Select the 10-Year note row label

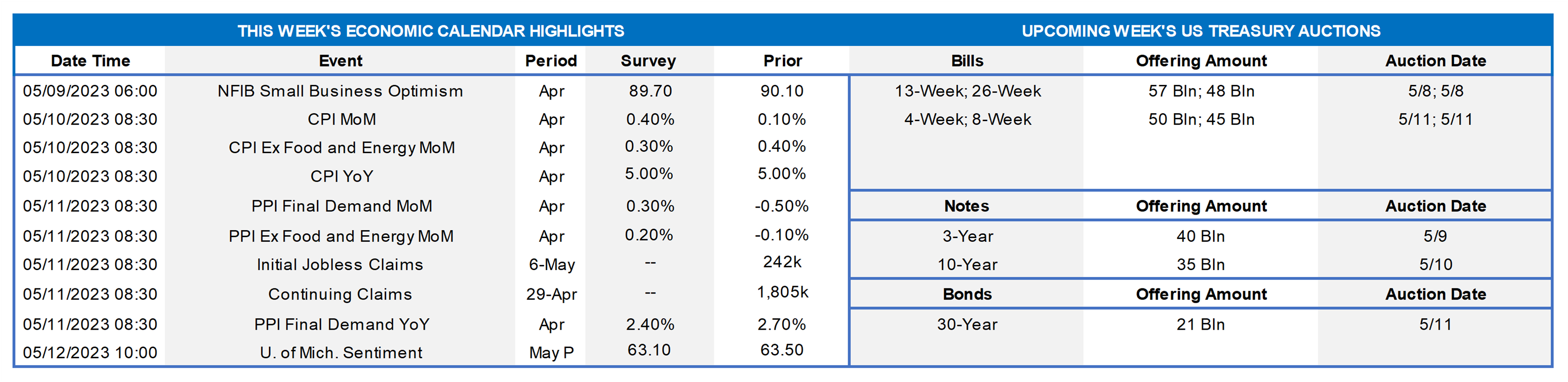click(967, 265)
